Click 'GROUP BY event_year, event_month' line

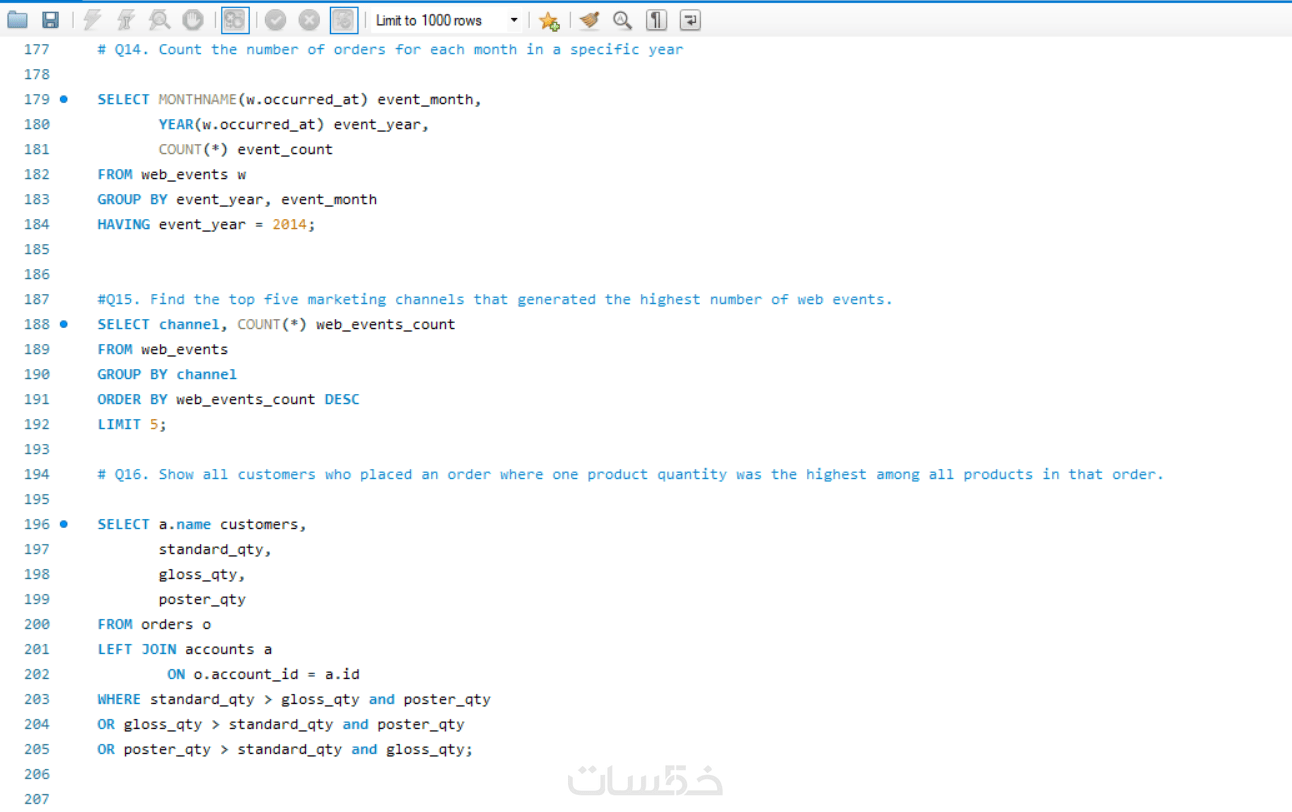point(237,199)
